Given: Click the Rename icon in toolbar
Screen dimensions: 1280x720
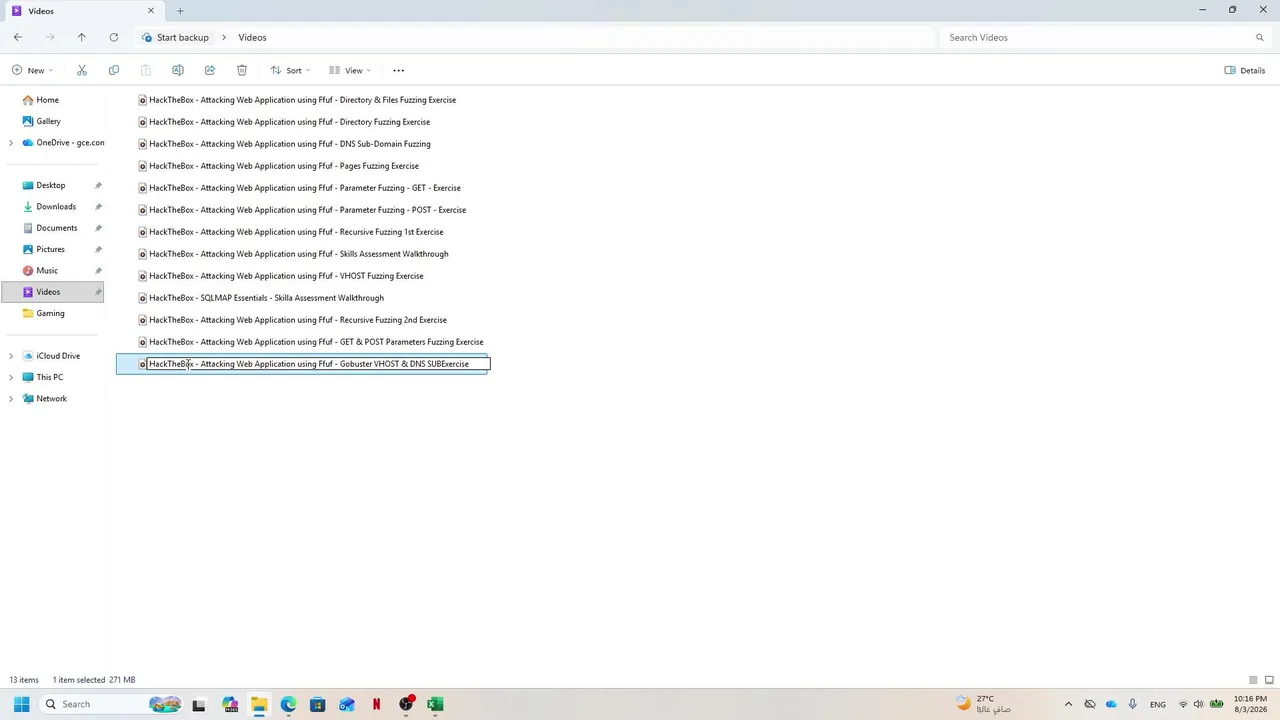Looking at the screenshot, I should [x=178, y=70].
